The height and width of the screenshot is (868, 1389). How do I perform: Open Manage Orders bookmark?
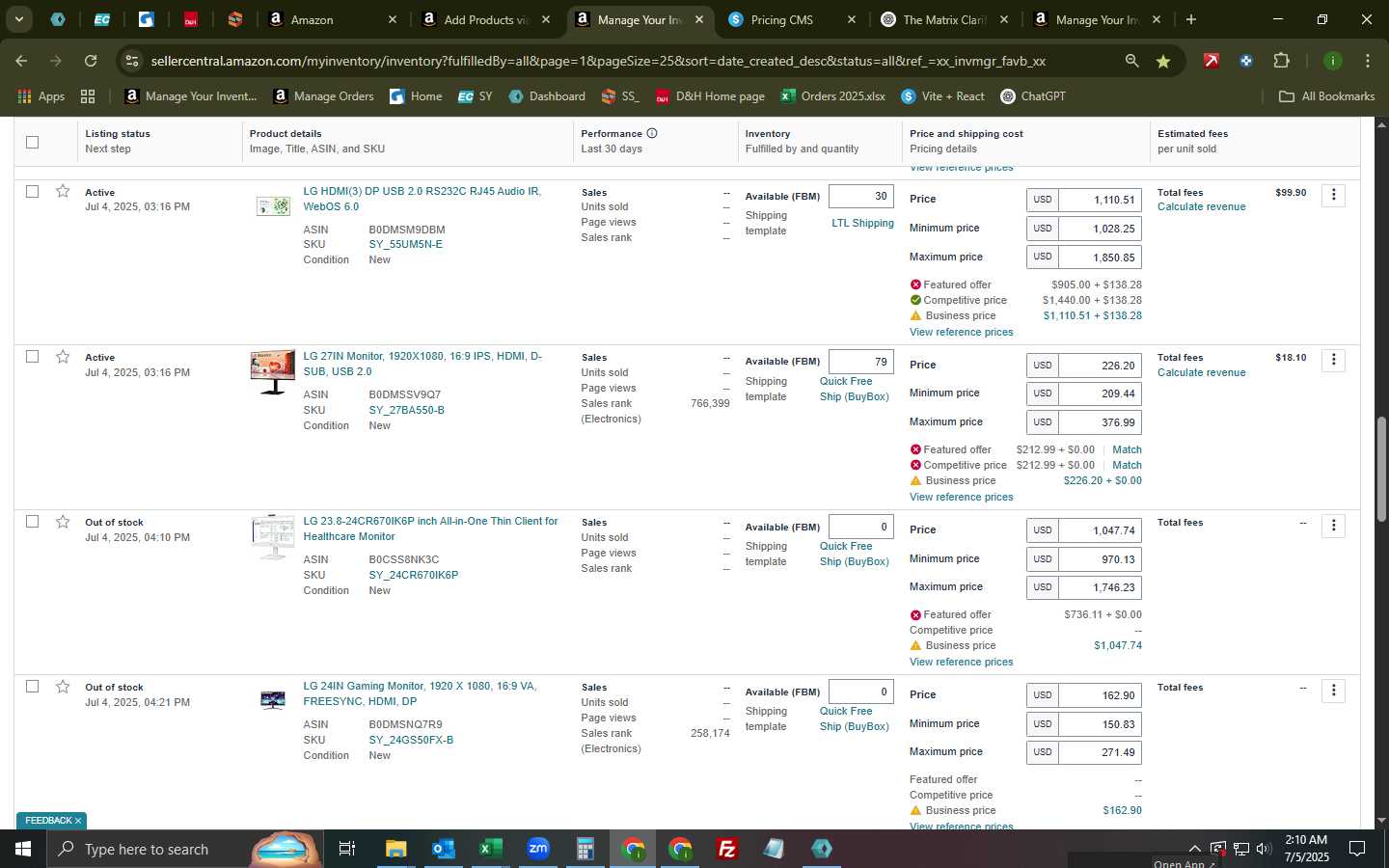click(323, 96)
